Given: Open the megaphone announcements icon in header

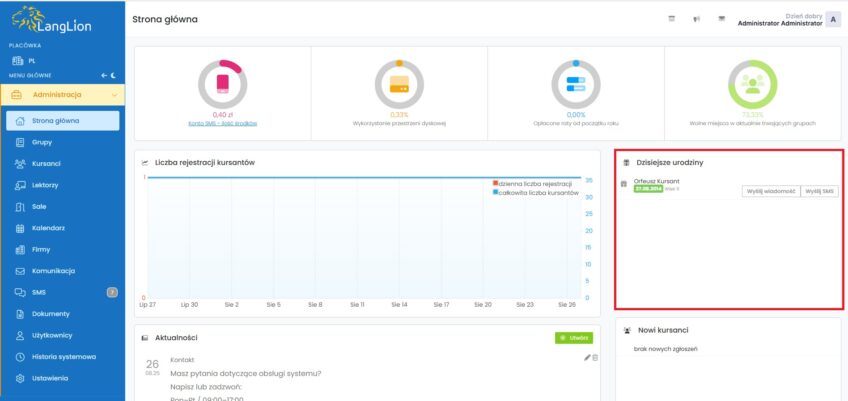Looking at the screenshot, I should [697, 19].
